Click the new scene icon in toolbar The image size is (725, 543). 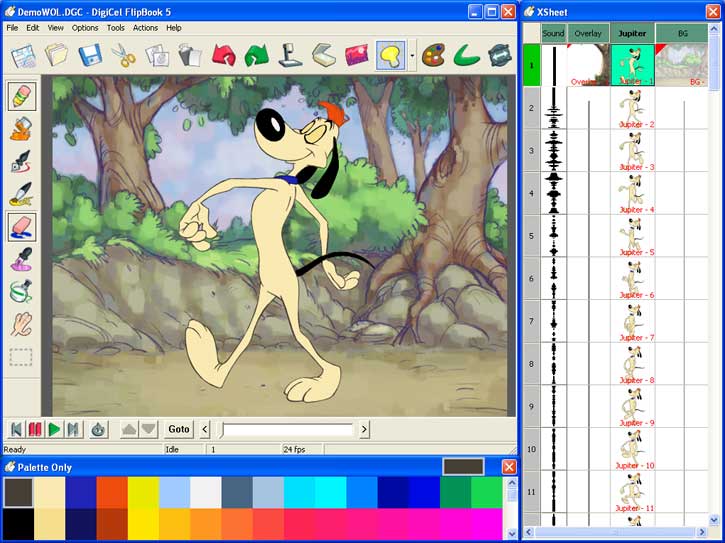pos(23,56)
